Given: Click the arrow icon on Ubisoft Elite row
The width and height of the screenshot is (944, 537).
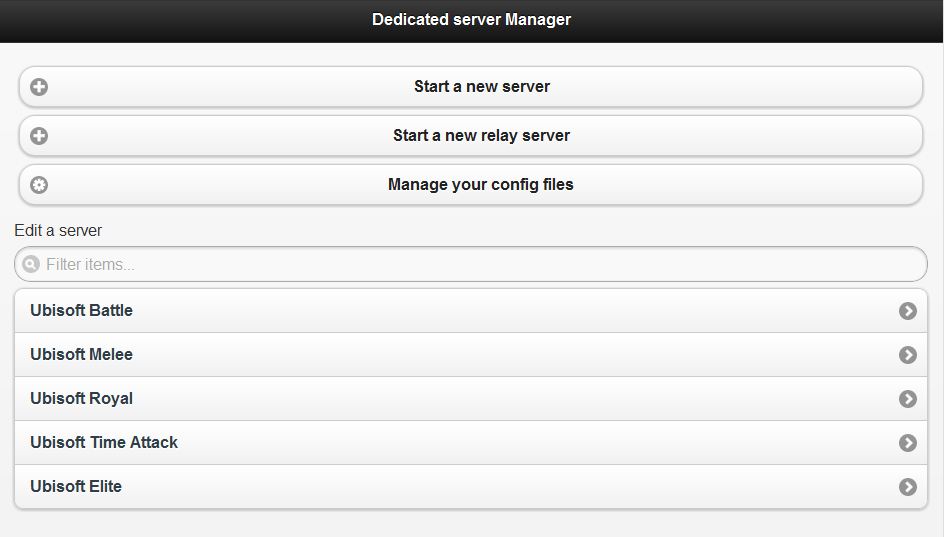Looking at the screenshot, I should [908, 486].
